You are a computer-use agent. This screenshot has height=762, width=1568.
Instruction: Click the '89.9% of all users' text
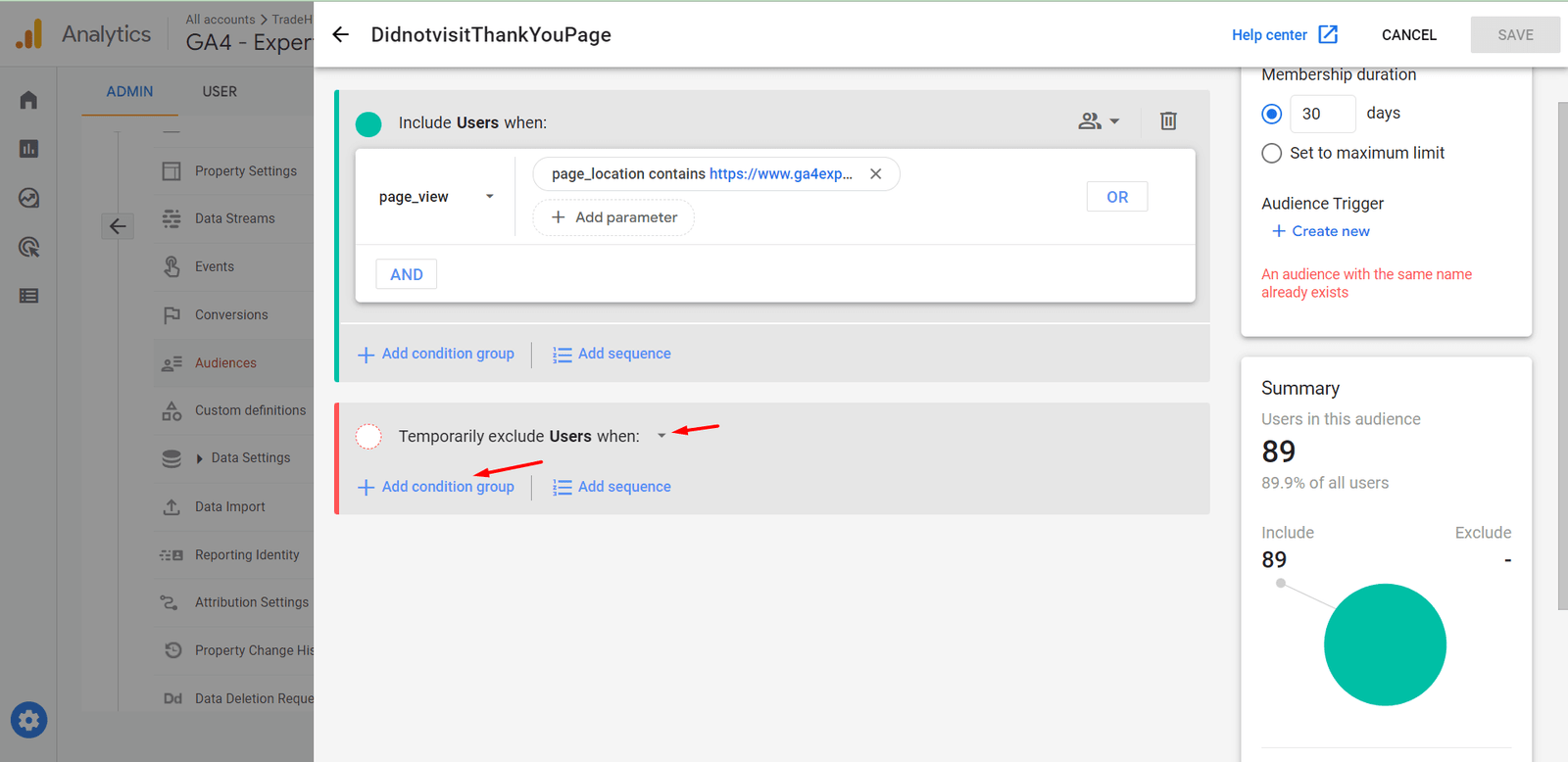1325,483
